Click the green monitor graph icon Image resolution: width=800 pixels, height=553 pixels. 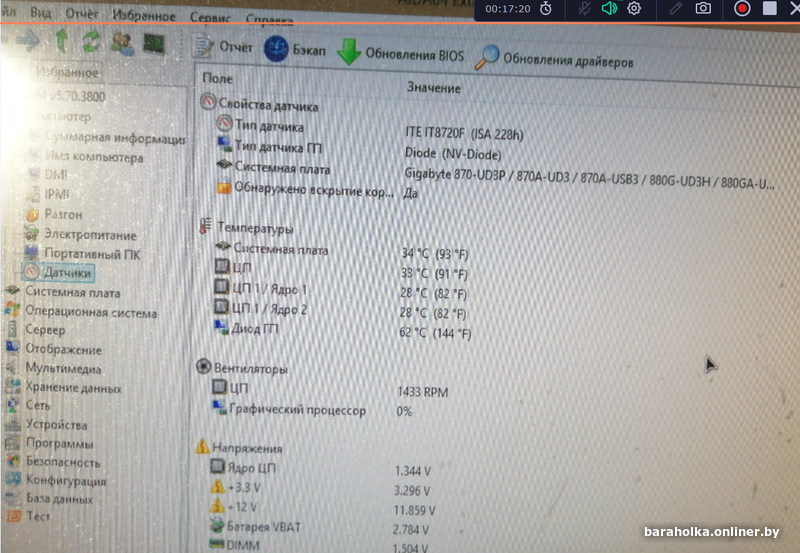[x=154, y=44]
